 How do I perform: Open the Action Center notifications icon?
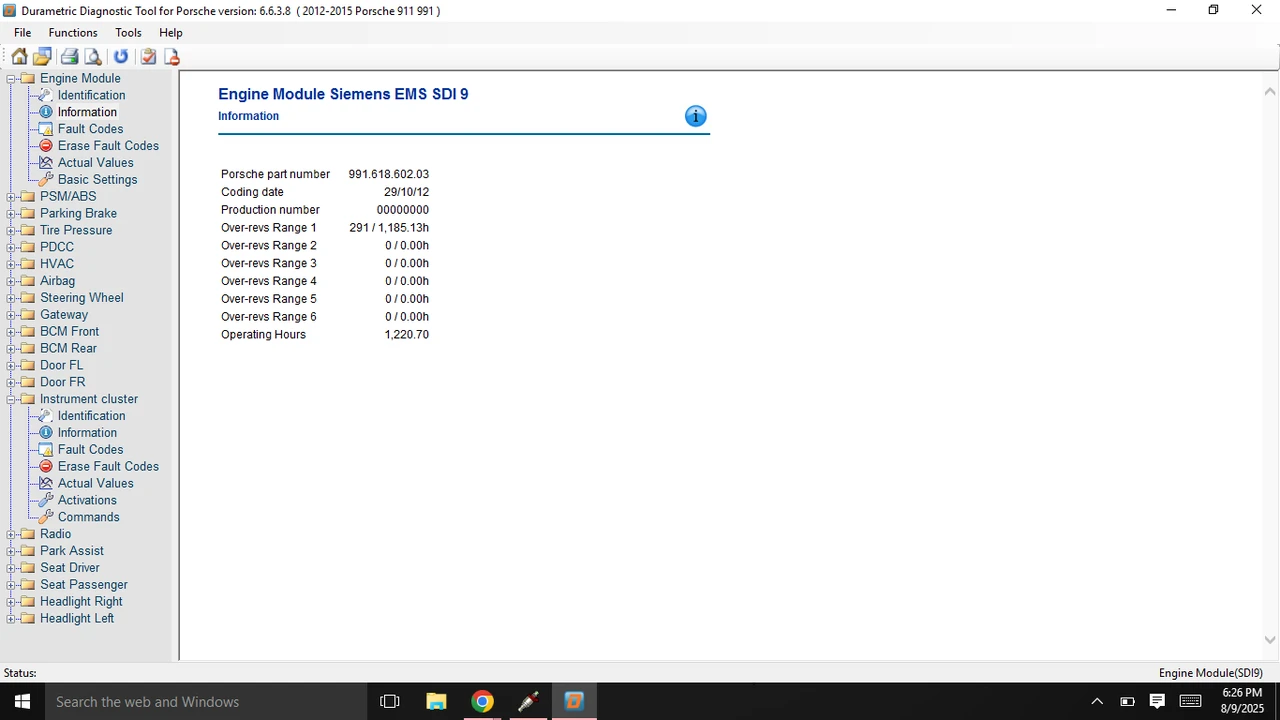pos(1157,701)
